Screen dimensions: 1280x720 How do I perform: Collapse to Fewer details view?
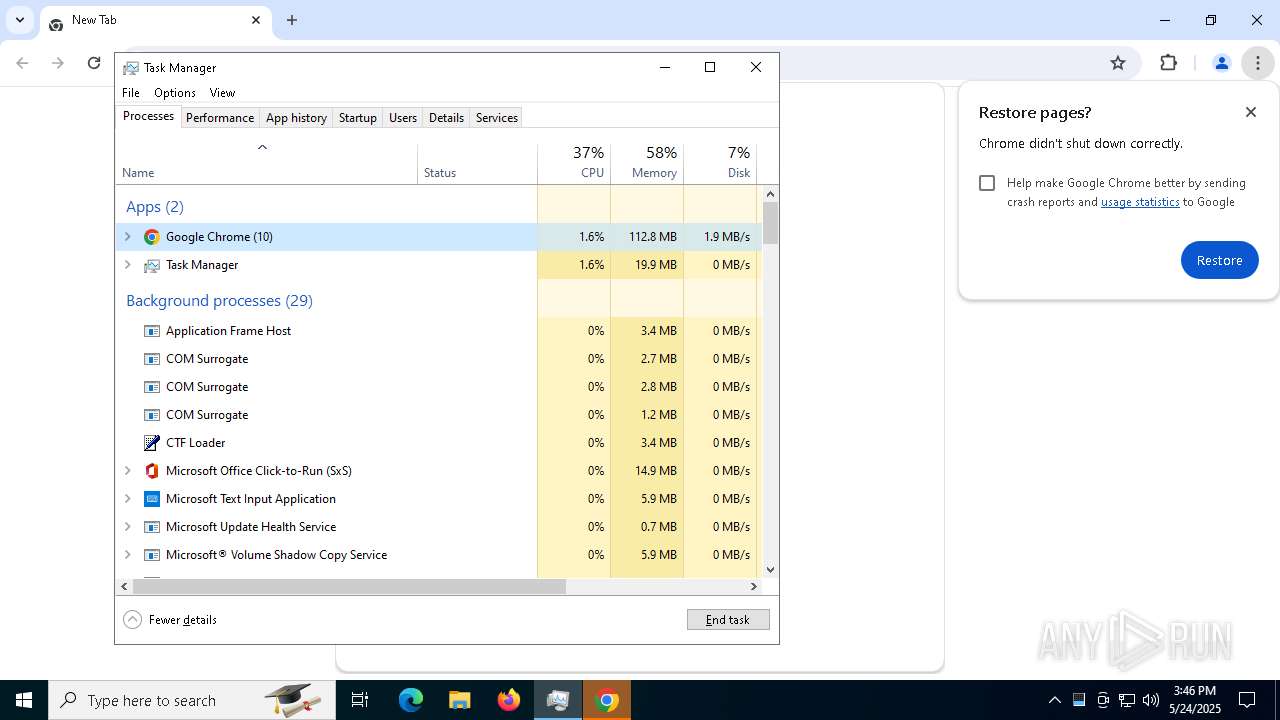coord(170,620)
